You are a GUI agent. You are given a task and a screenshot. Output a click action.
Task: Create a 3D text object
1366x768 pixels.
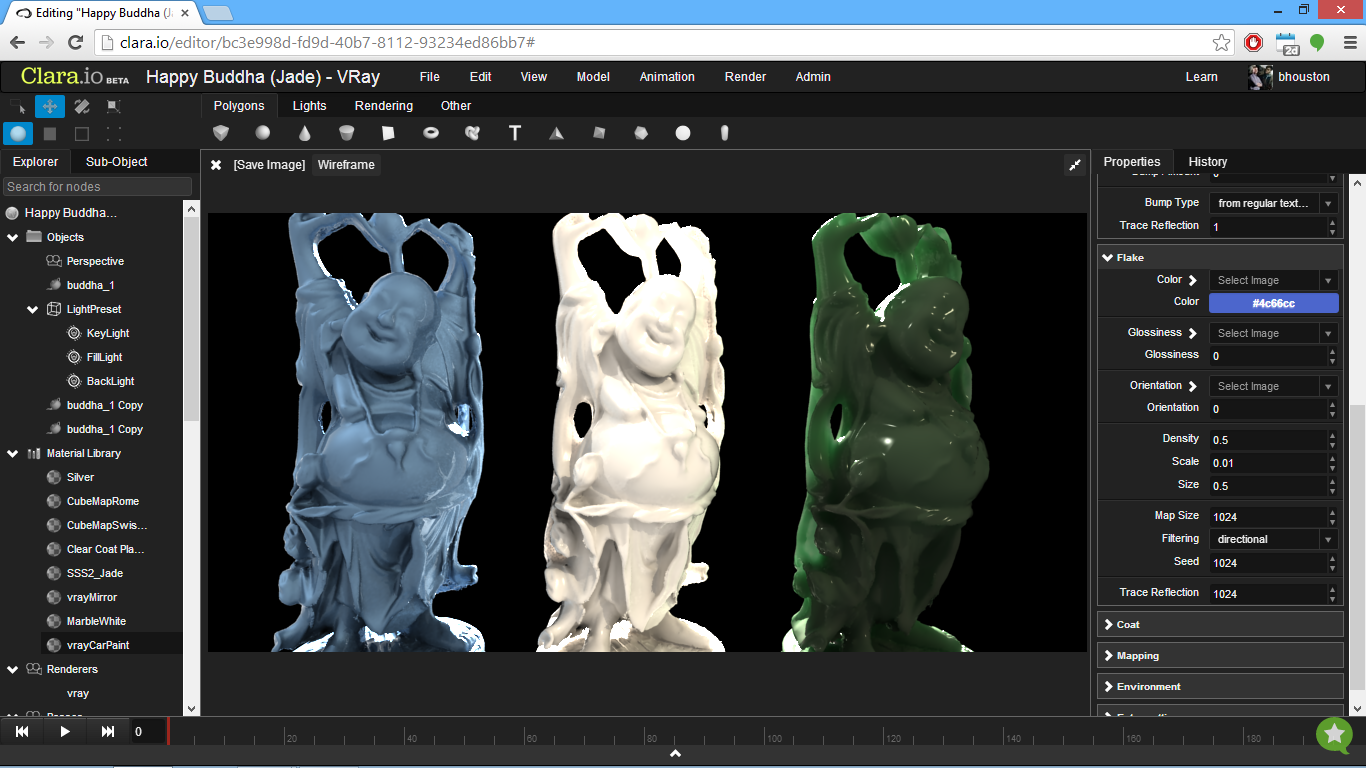(x=515, y=133)
